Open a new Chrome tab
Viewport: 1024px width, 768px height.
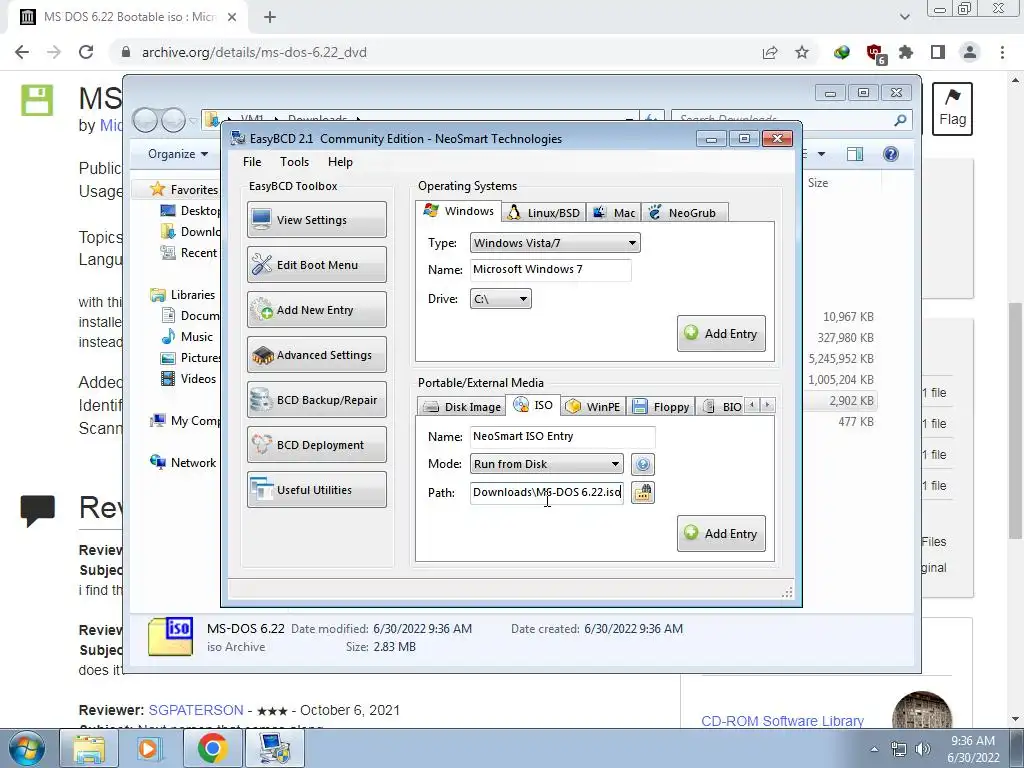click(270, 17)
